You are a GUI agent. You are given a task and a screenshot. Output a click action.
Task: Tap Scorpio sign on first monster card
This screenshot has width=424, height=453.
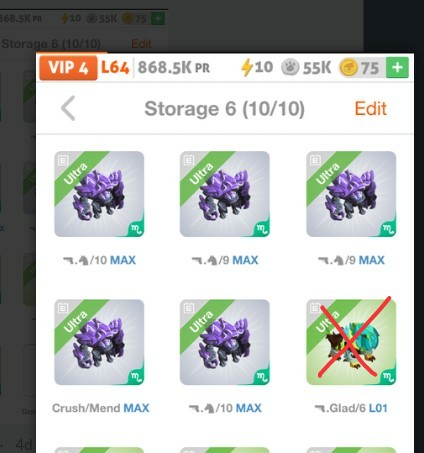click(137, 229)
